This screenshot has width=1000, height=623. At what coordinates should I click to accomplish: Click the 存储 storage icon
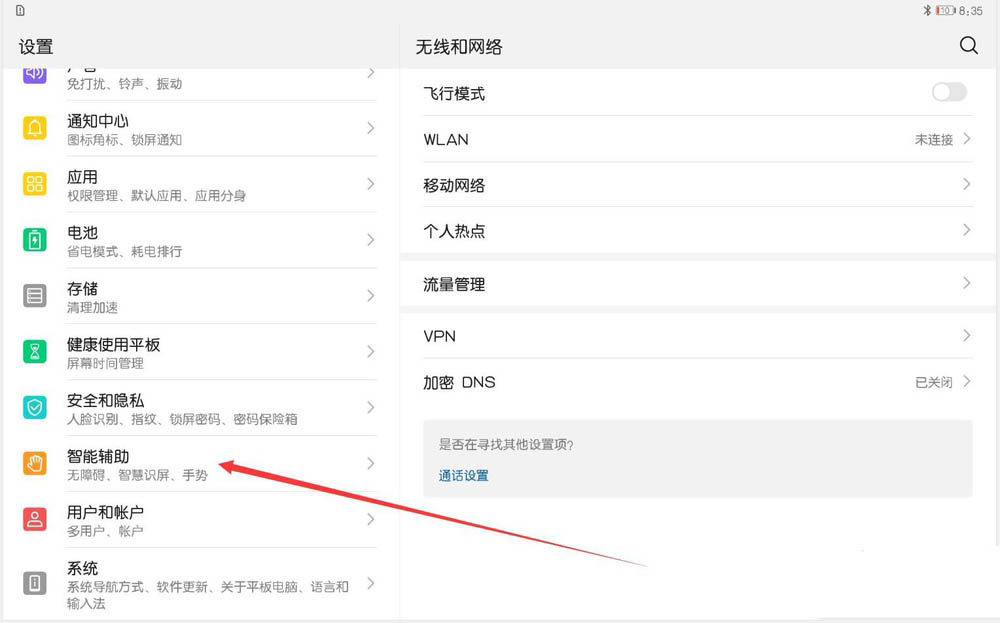(33, 296)
